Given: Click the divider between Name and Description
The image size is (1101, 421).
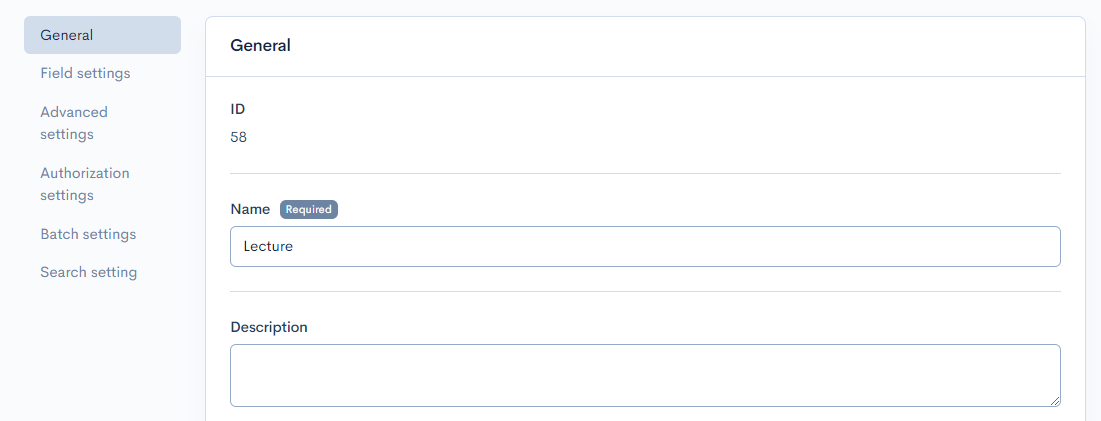Looking at the screenshot, I should click(645, 291).
